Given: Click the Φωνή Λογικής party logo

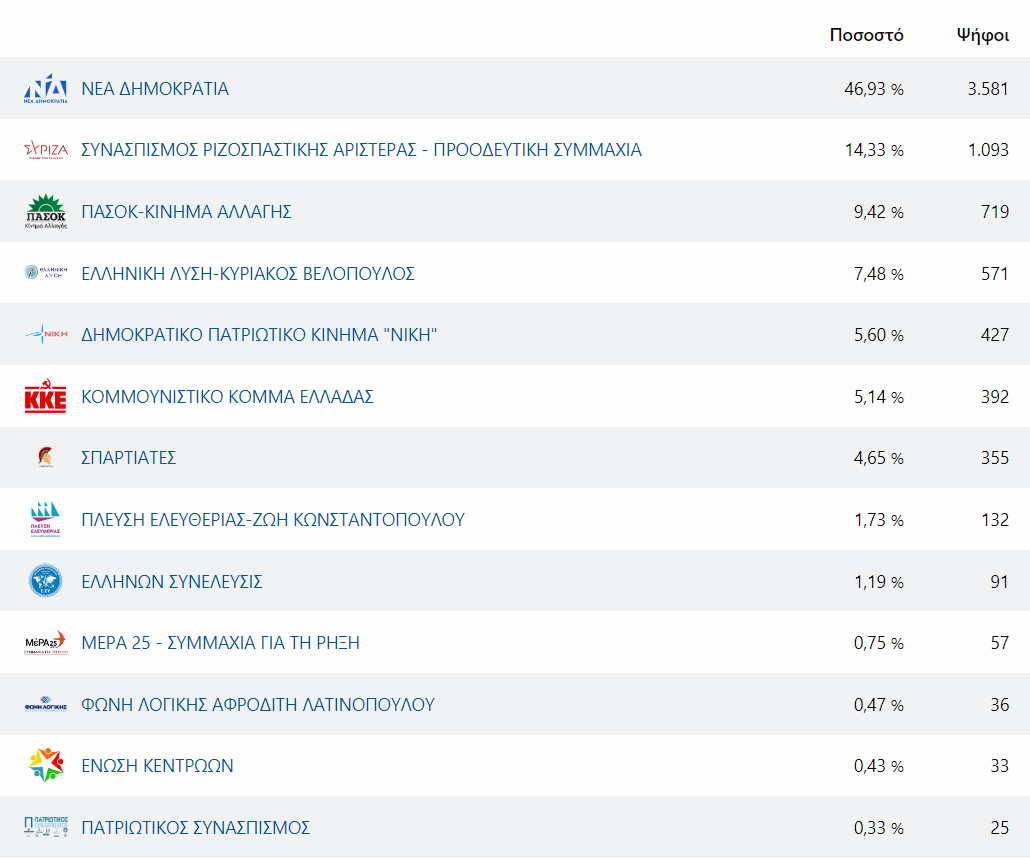Looking at the screenshot, I should click(x=45, y=704).
